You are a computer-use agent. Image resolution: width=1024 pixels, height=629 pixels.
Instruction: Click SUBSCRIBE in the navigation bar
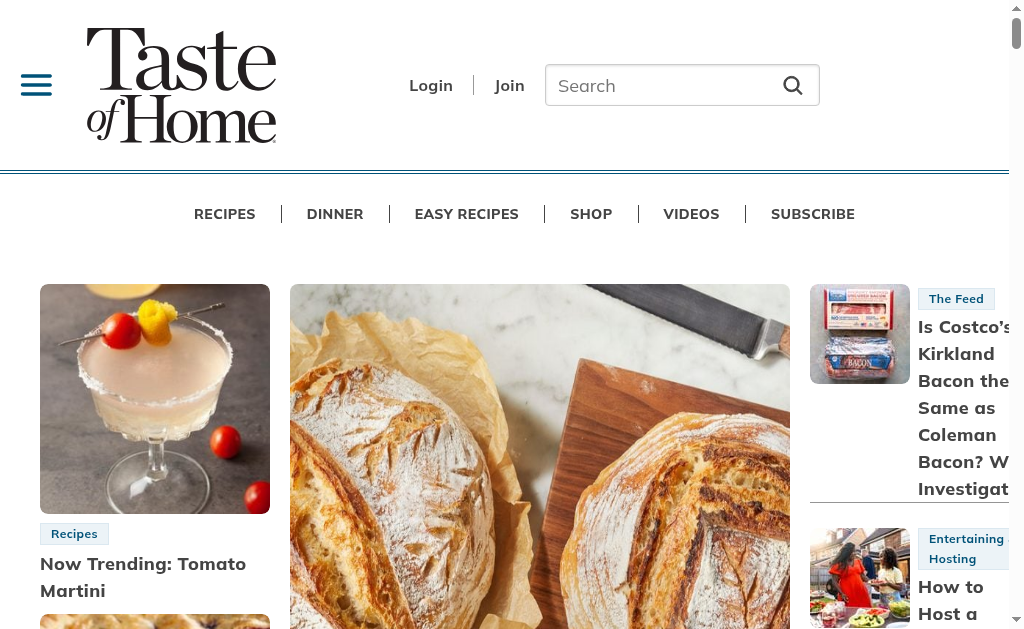click(812, 214)
